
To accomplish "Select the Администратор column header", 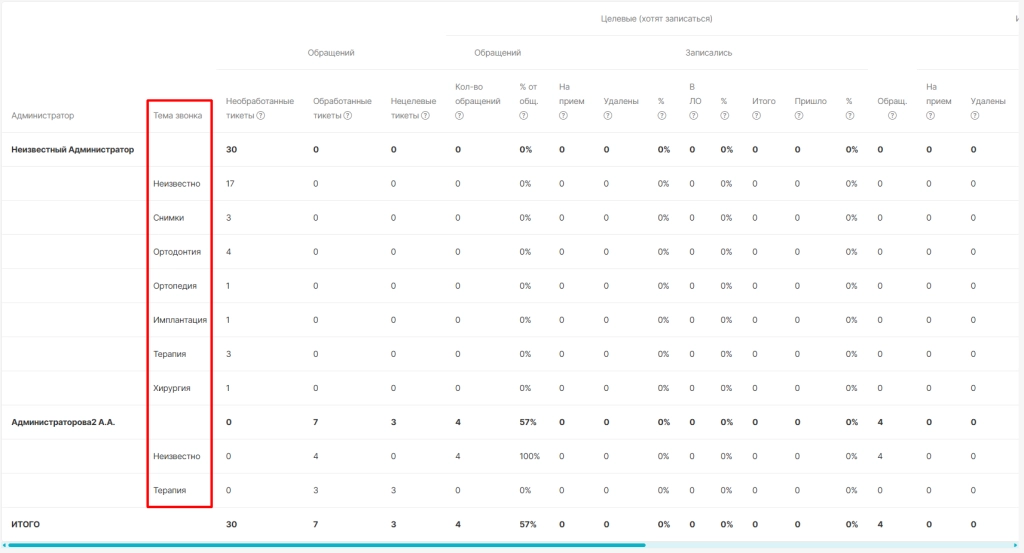I will [42, 116].
